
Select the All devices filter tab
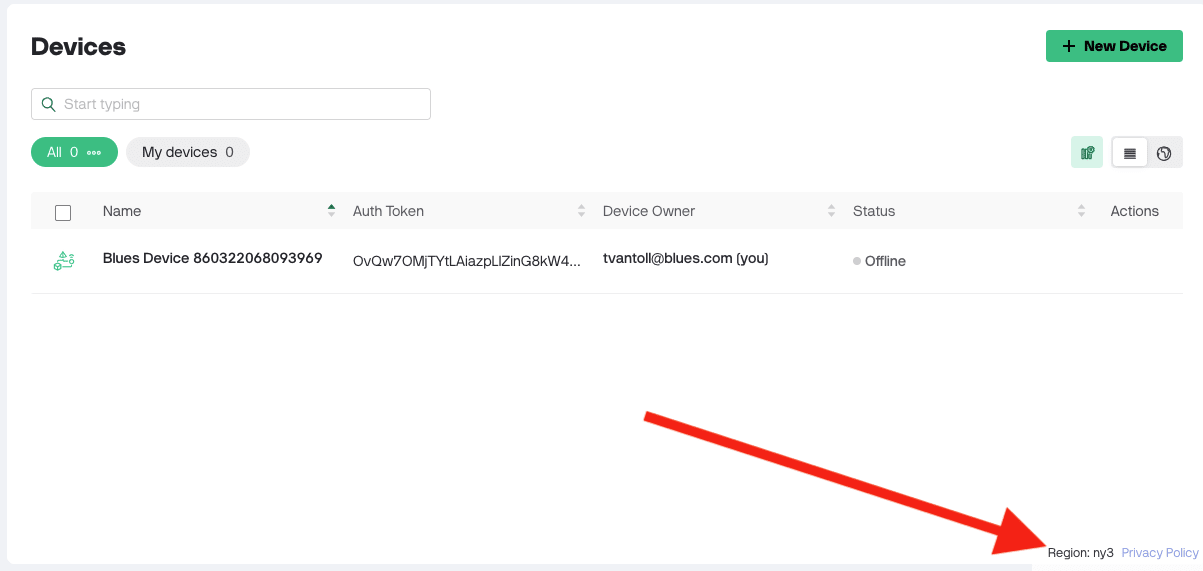74,152
